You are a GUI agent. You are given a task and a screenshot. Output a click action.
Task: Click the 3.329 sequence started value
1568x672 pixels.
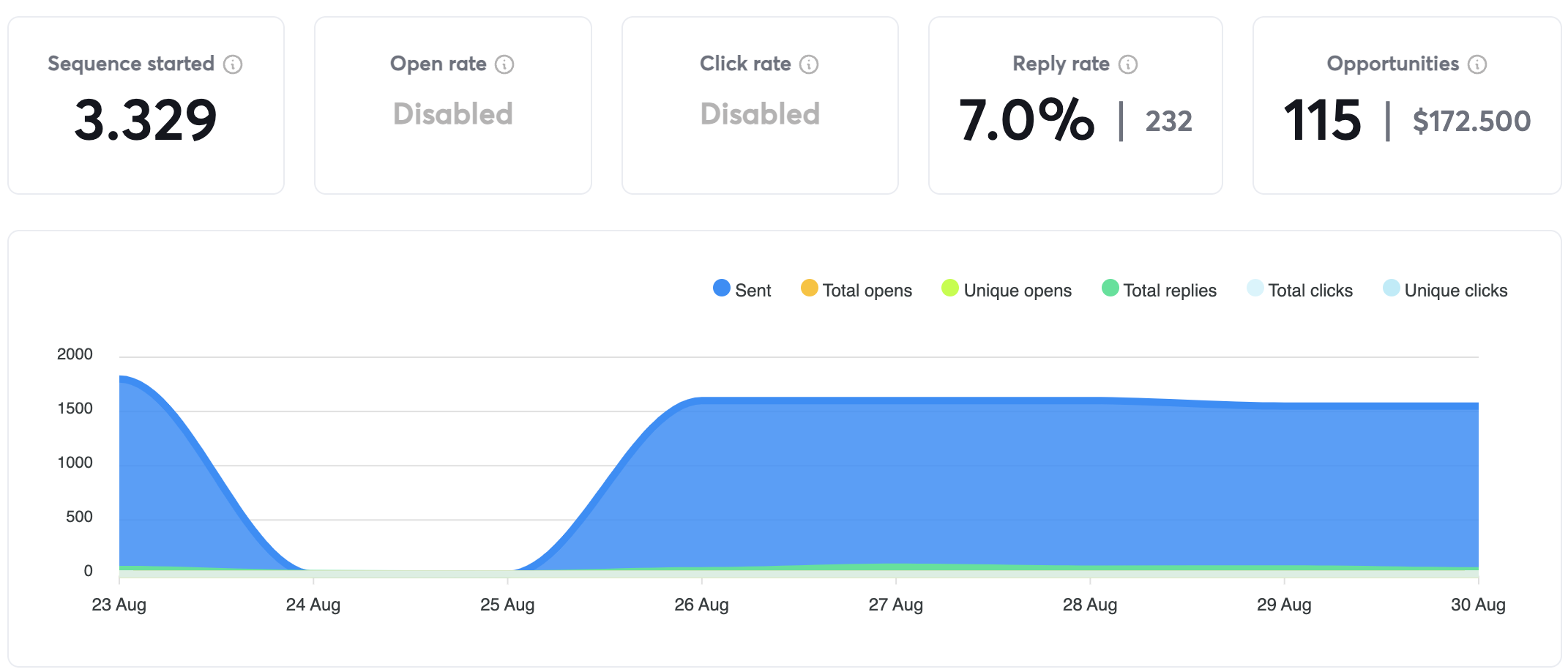pyautogui.click(x=146, y=120)
